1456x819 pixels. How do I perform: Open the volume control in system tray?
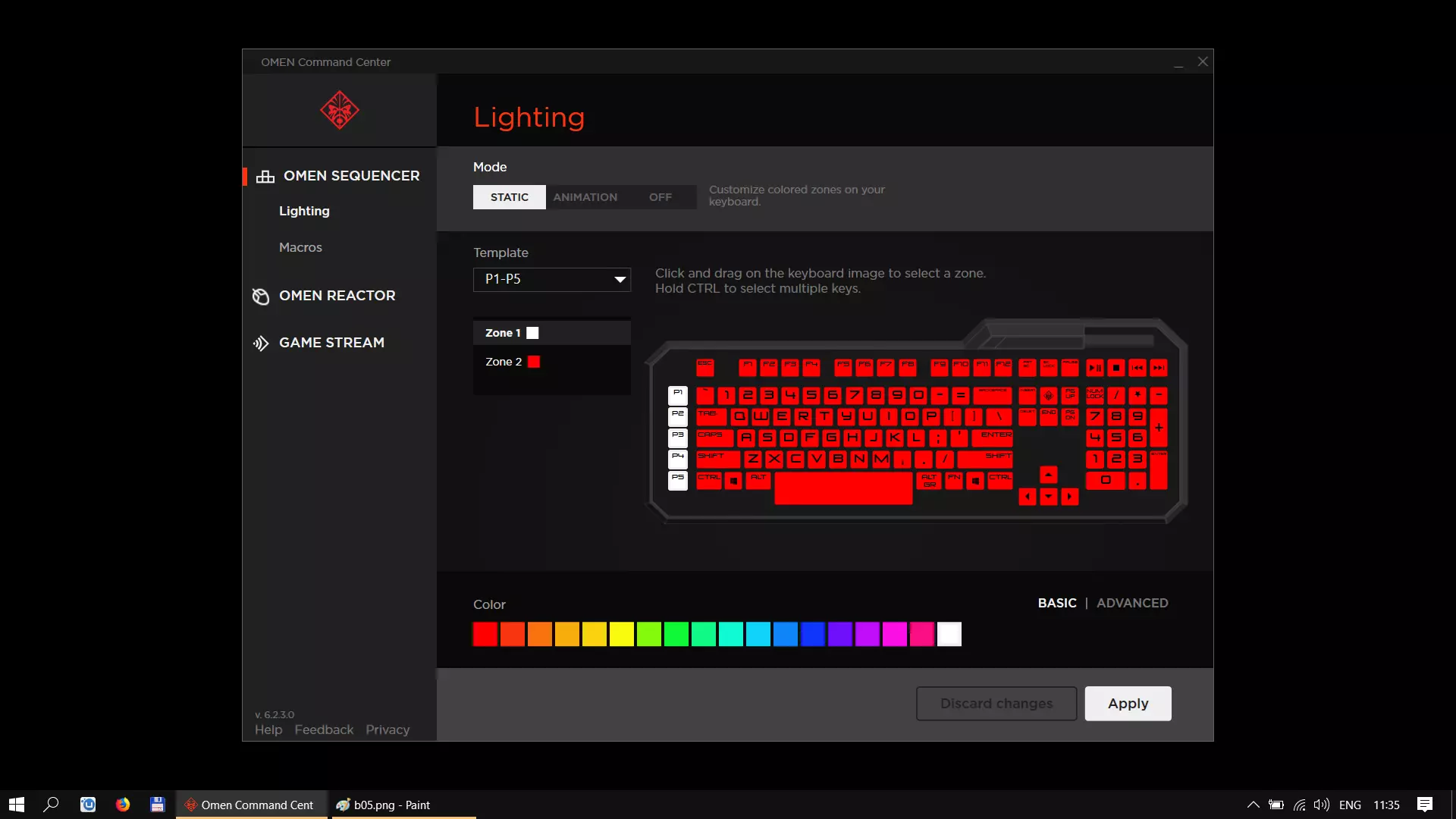tap(1322, 805)
